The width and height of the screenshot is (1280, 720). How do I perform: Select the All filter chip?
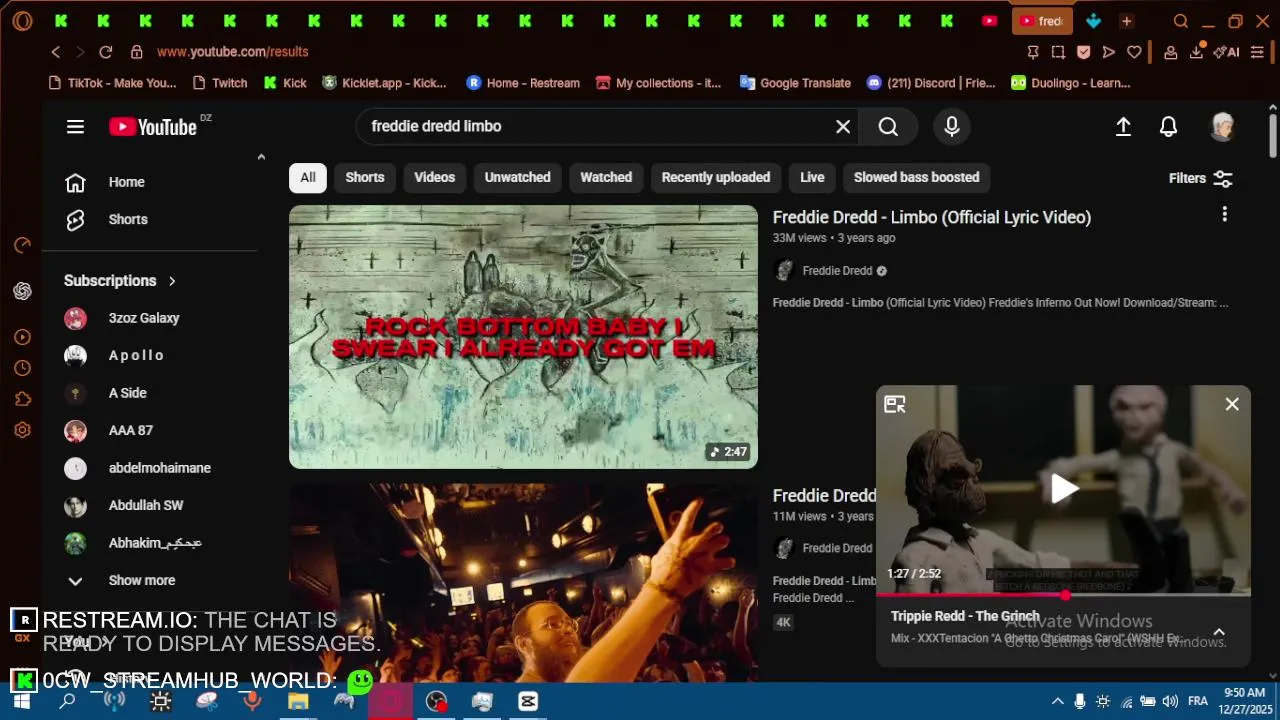tap(308, 177)
